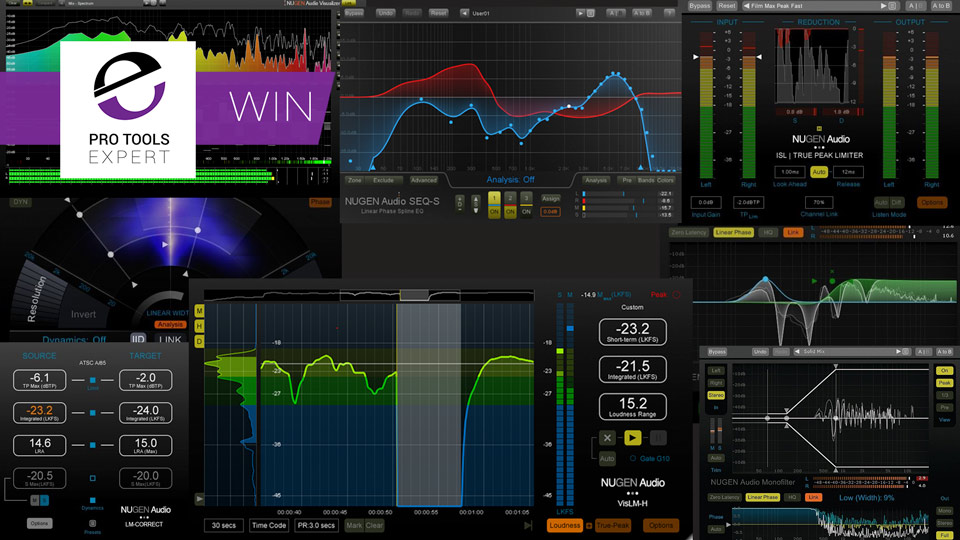Image resolution: width=960 pixels, height=540 pixels.
Task: Click the orange Link button beside HQ in the top EQ bar
Action: pyautogui.click(x=793, y=233)
